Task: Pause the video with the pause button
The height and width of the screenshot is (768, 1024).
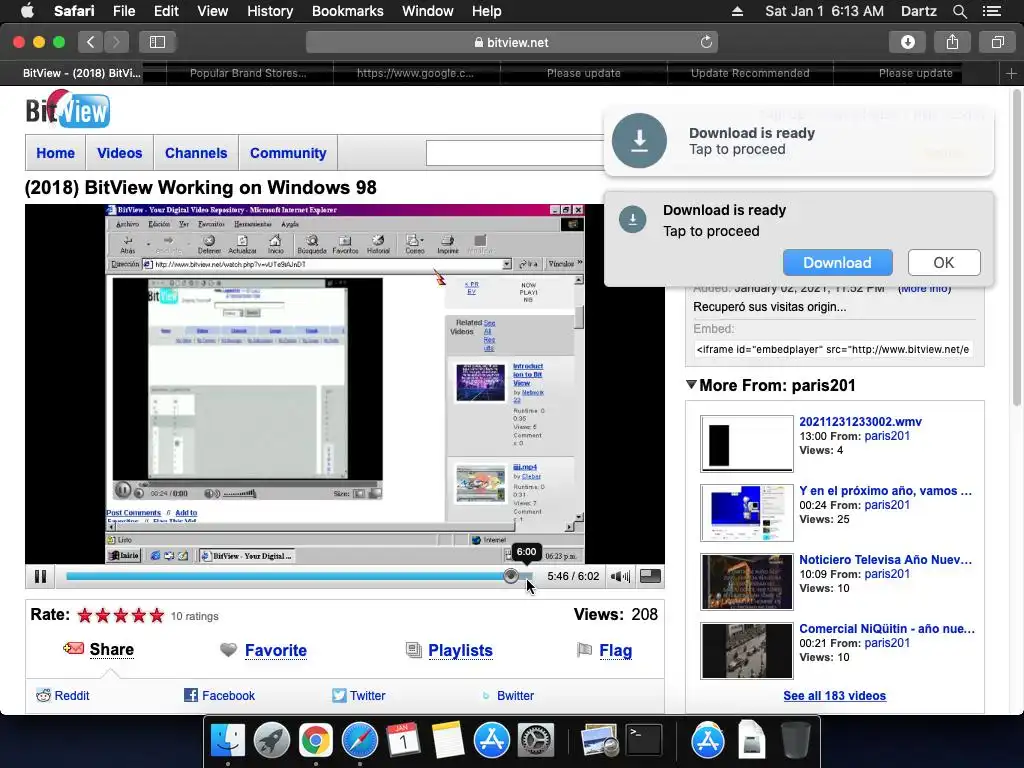Action: click(x=40, y=576)
